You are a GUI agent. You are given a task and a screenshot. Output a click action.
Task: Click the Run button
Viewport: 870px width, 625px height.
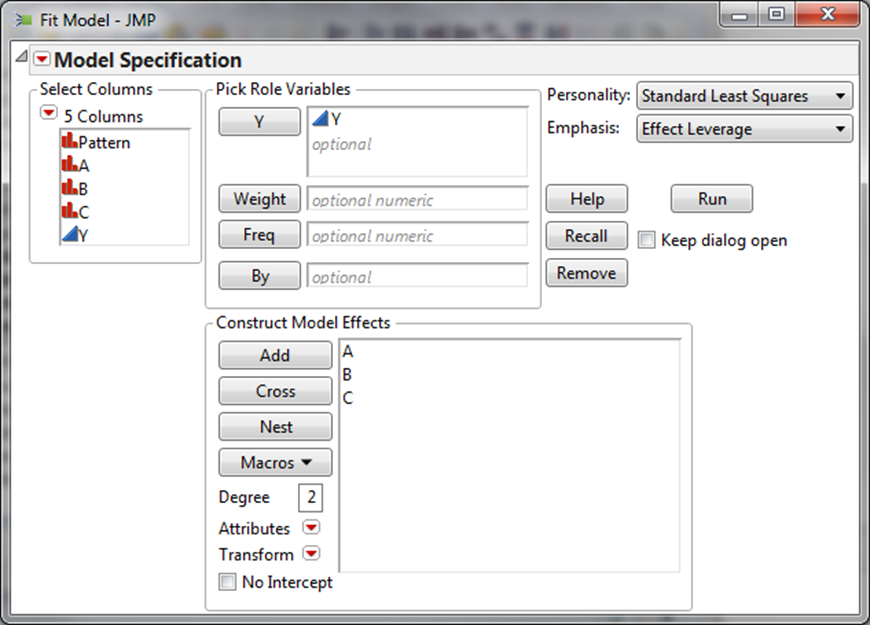tap(712, 199)
